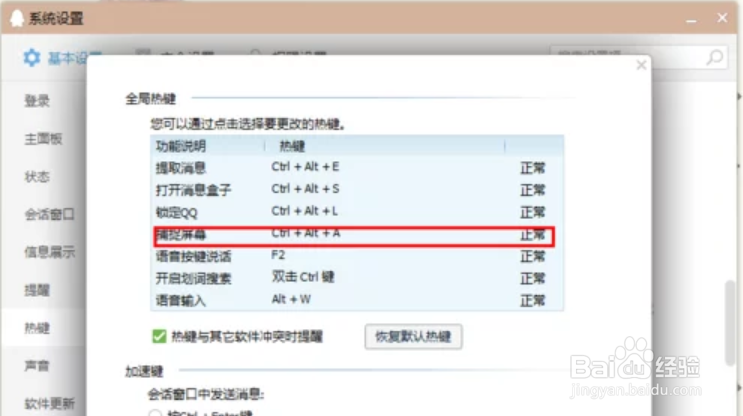Viewport: 743px width, 416px height.
Task: Close the inner hotkey panel
Action: pos(641,65)
